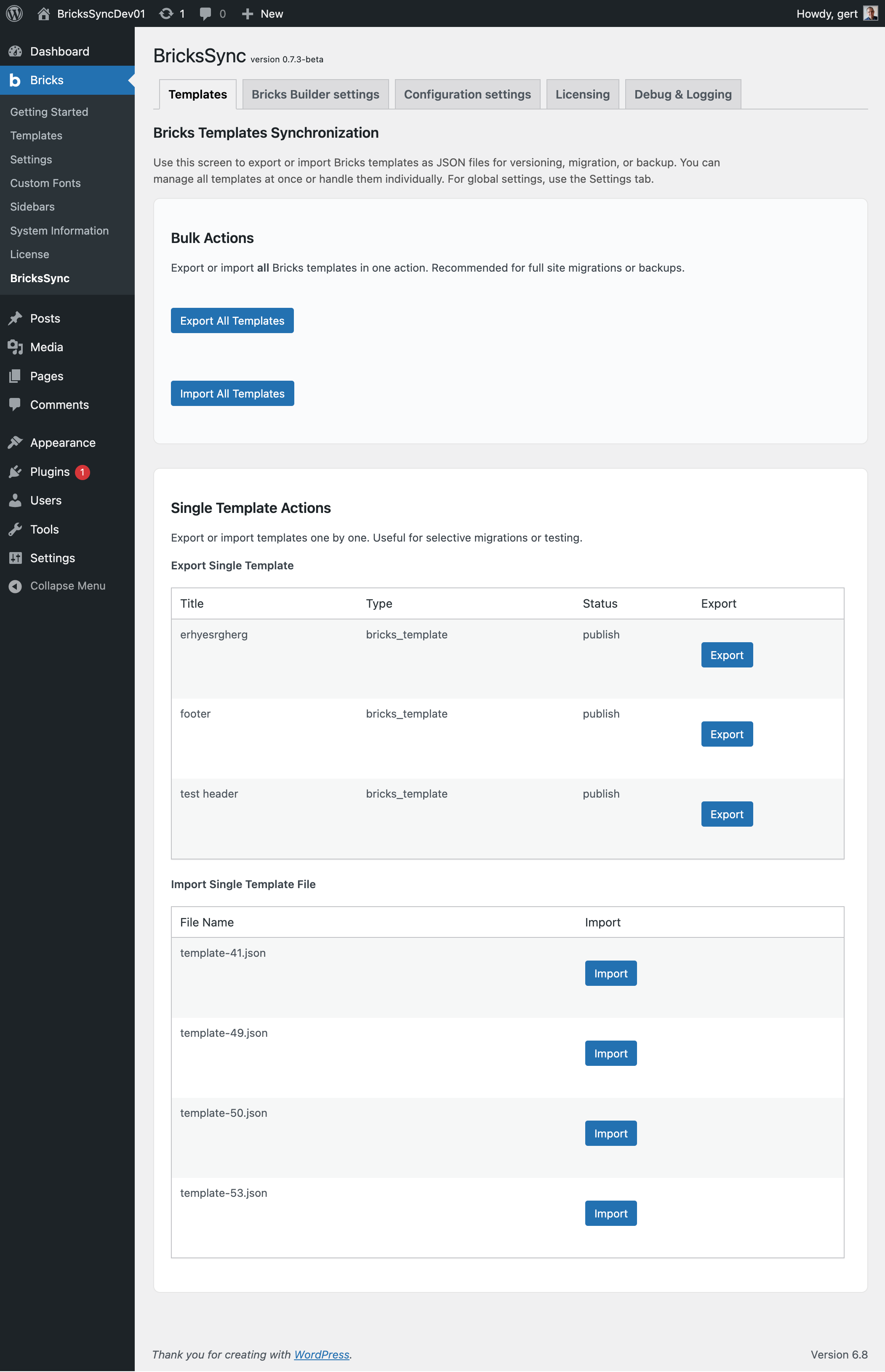Select BricksSync submenu item
The image size is (885, 1372).
[x=40, y=278]
